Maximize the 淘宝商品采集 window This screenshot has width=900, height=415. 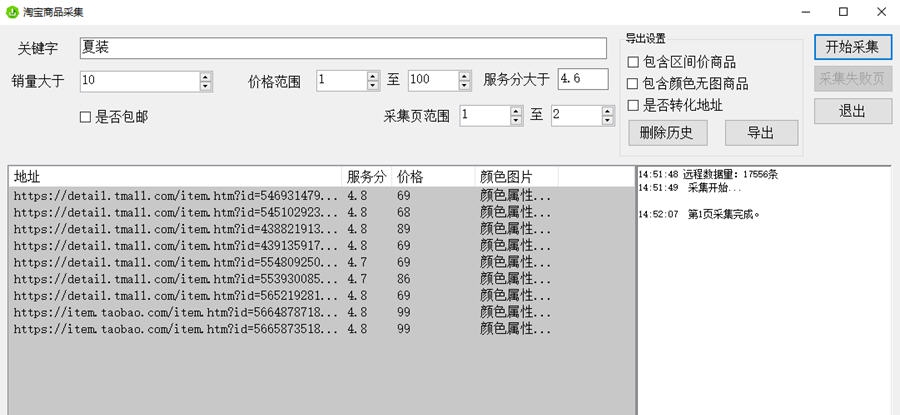pos(843,11)
